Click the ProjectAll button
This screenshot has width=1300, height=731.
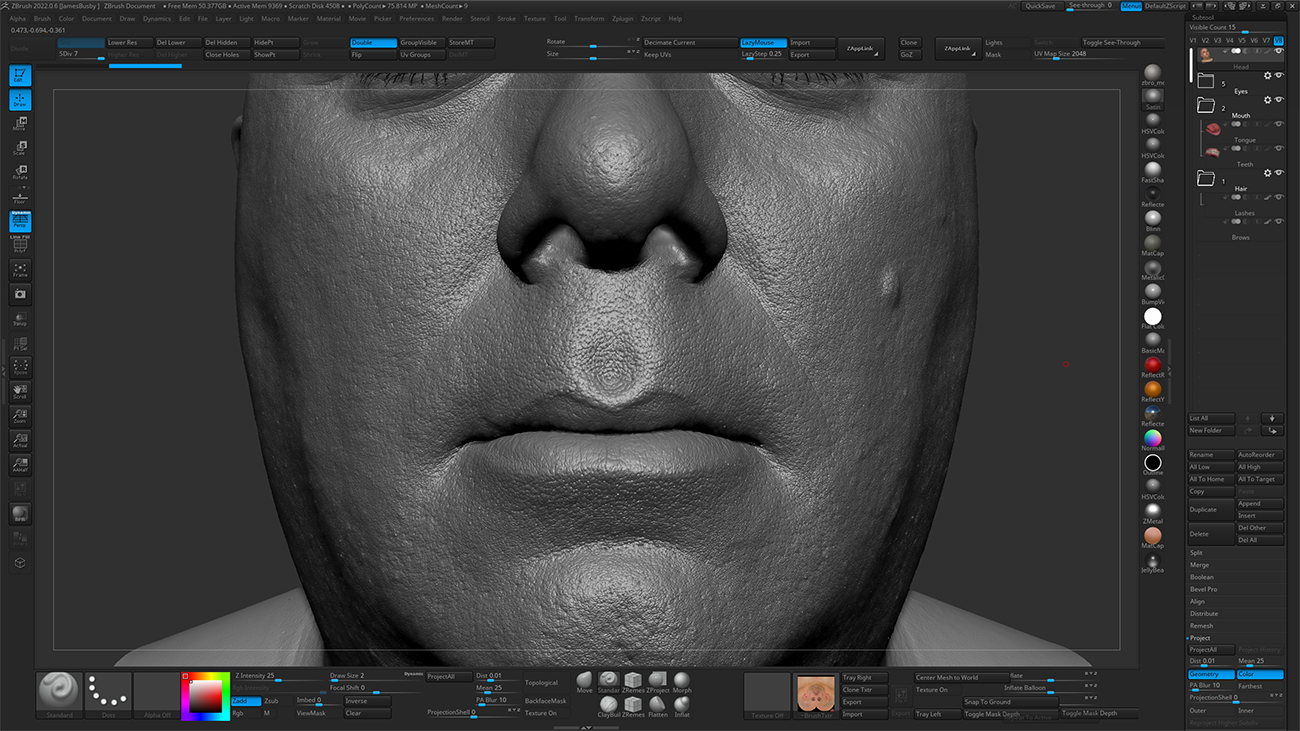pyautogui.click(x=447, y=676)
